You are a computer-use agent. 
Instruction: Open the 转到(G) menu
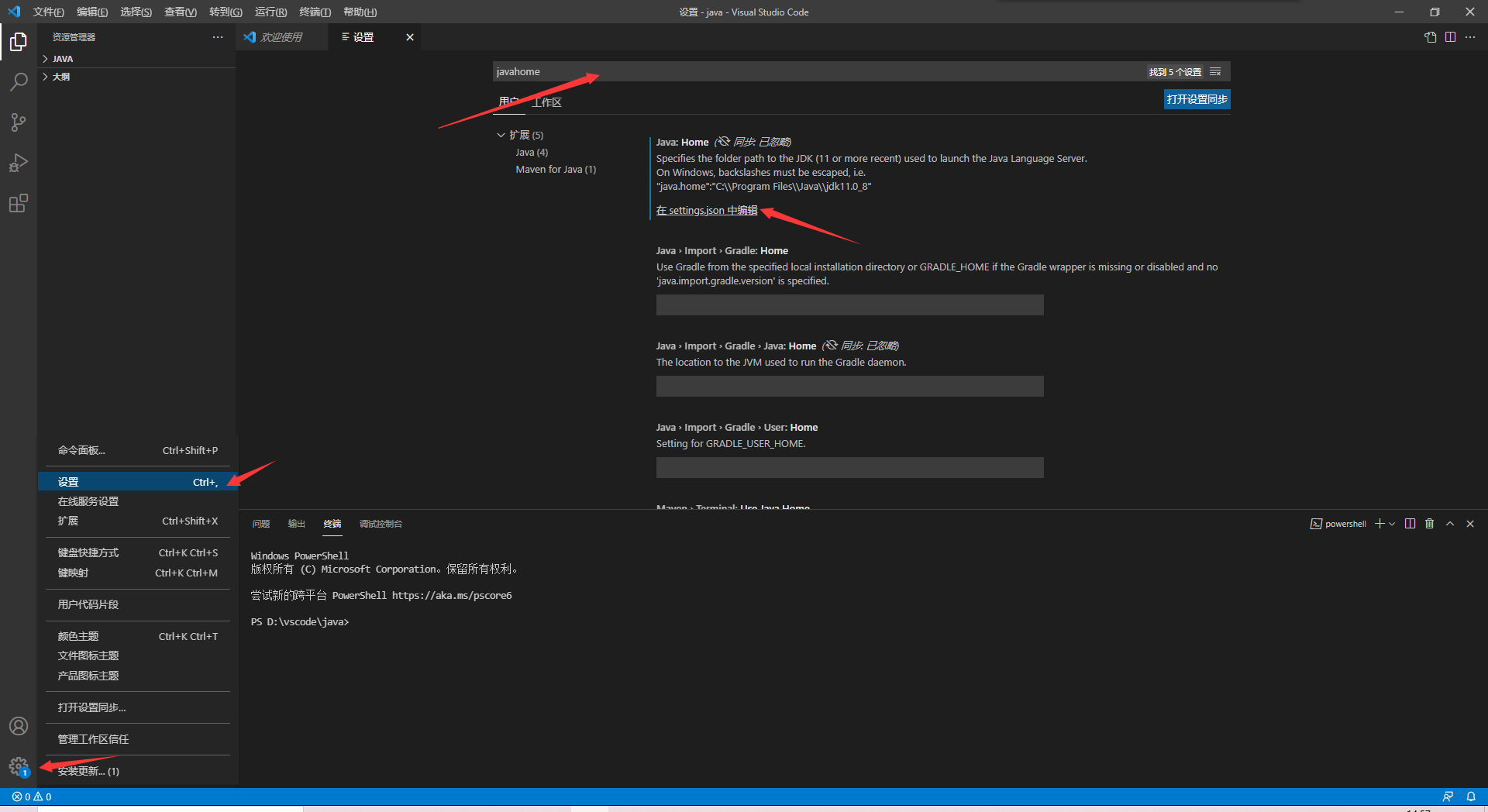[x=226, y=12]
